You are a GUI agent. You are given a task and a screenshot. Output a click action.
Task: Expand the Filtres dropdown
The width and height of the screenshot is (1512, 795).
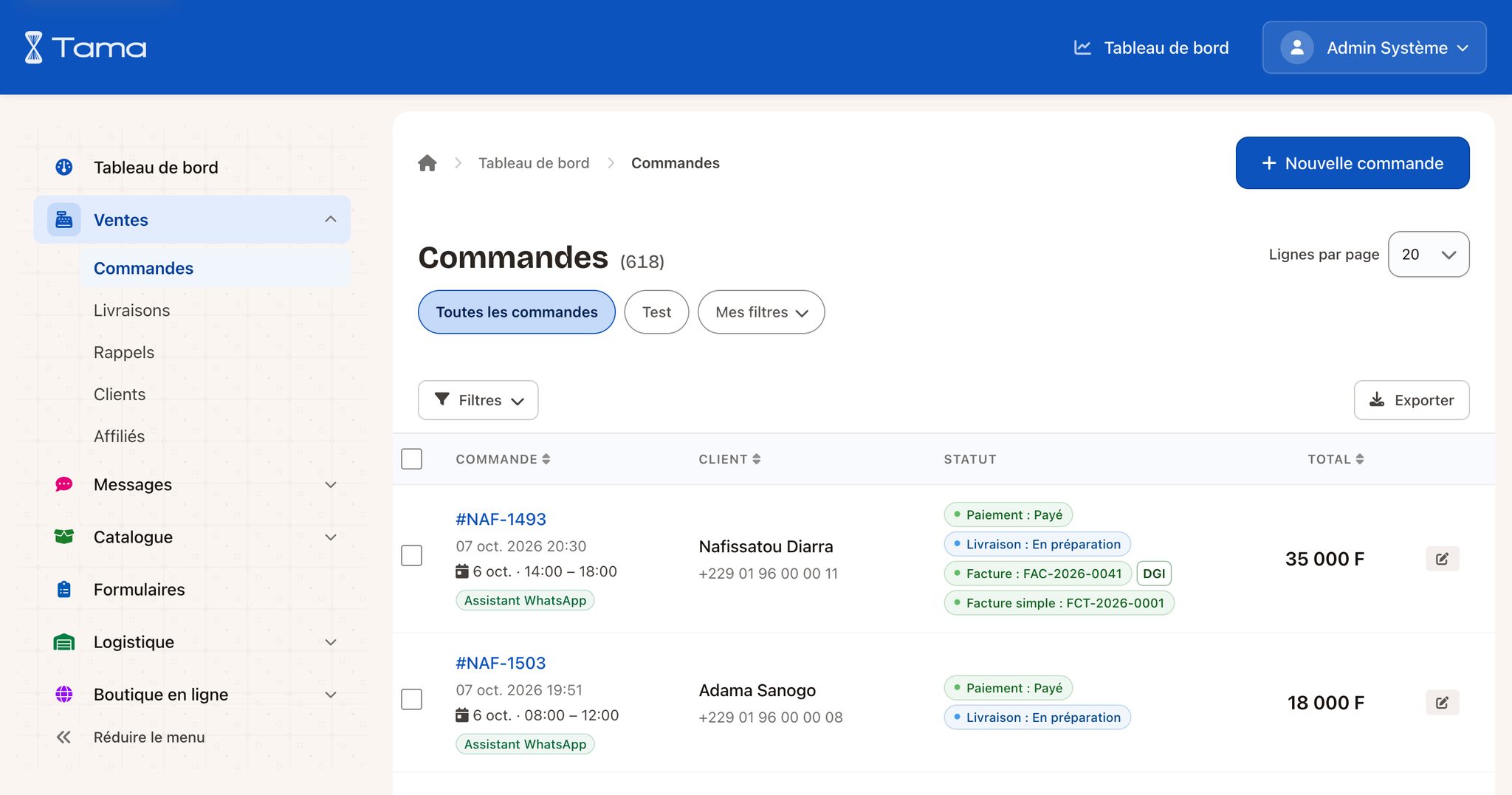pos(478,400)
